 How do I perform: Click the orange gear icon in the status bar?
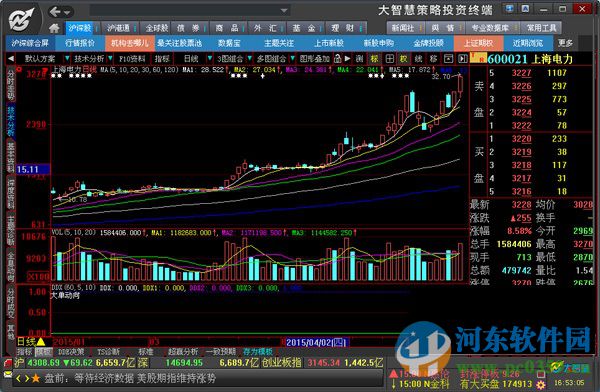[x=541, y=384]
